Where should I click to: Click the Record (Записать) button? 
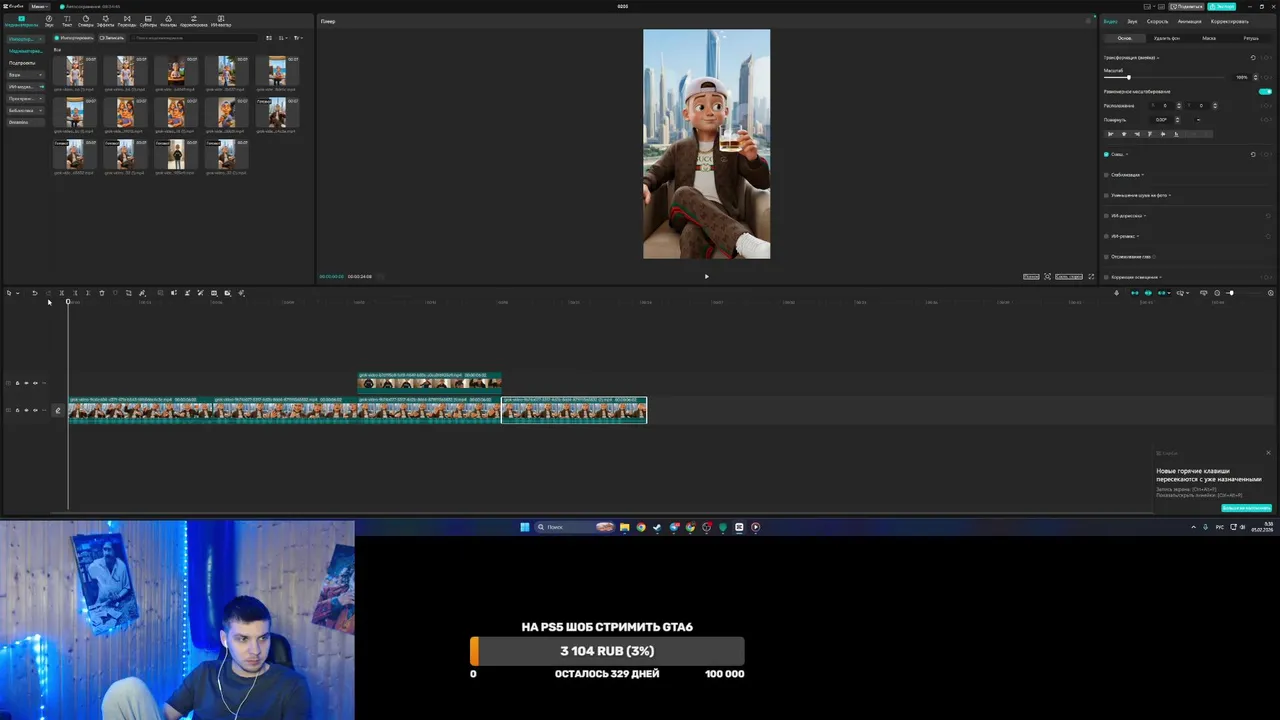(x=112, y=38)
